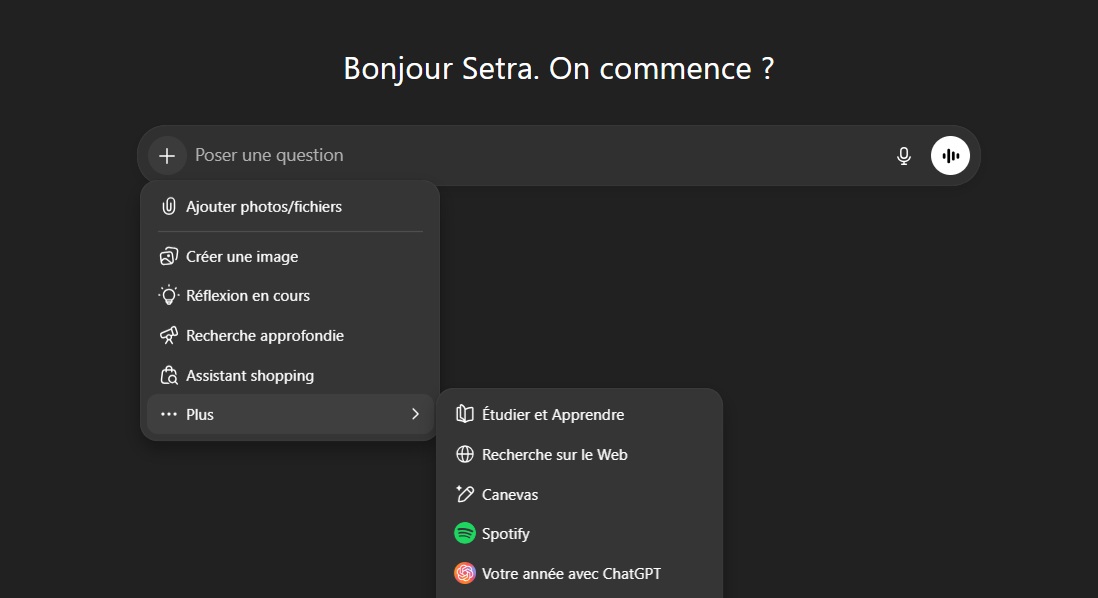This screenshot has height=598, width=1098.
Task: Click the book icon next to Étudier et Apprendre
Action: click(x=464, y=414)
